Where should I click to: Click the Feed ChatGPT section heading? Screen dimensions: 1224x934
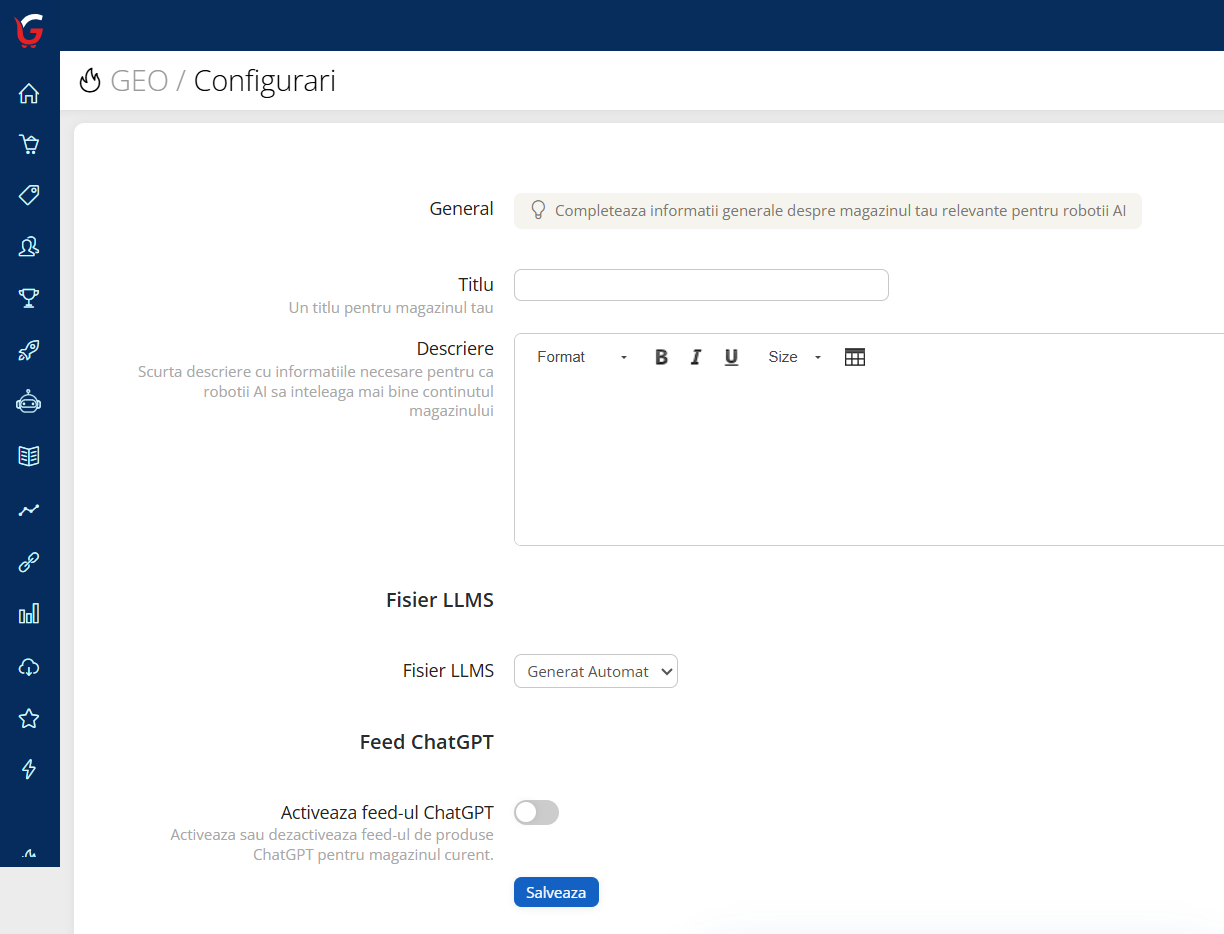(x=427, y=742)
